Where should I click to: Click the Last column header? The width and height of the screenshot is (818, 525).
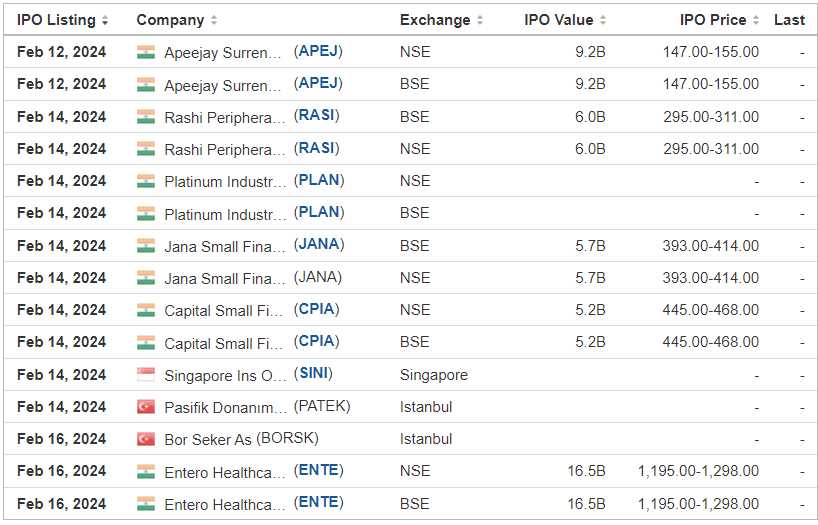click(x=789, y=20)
